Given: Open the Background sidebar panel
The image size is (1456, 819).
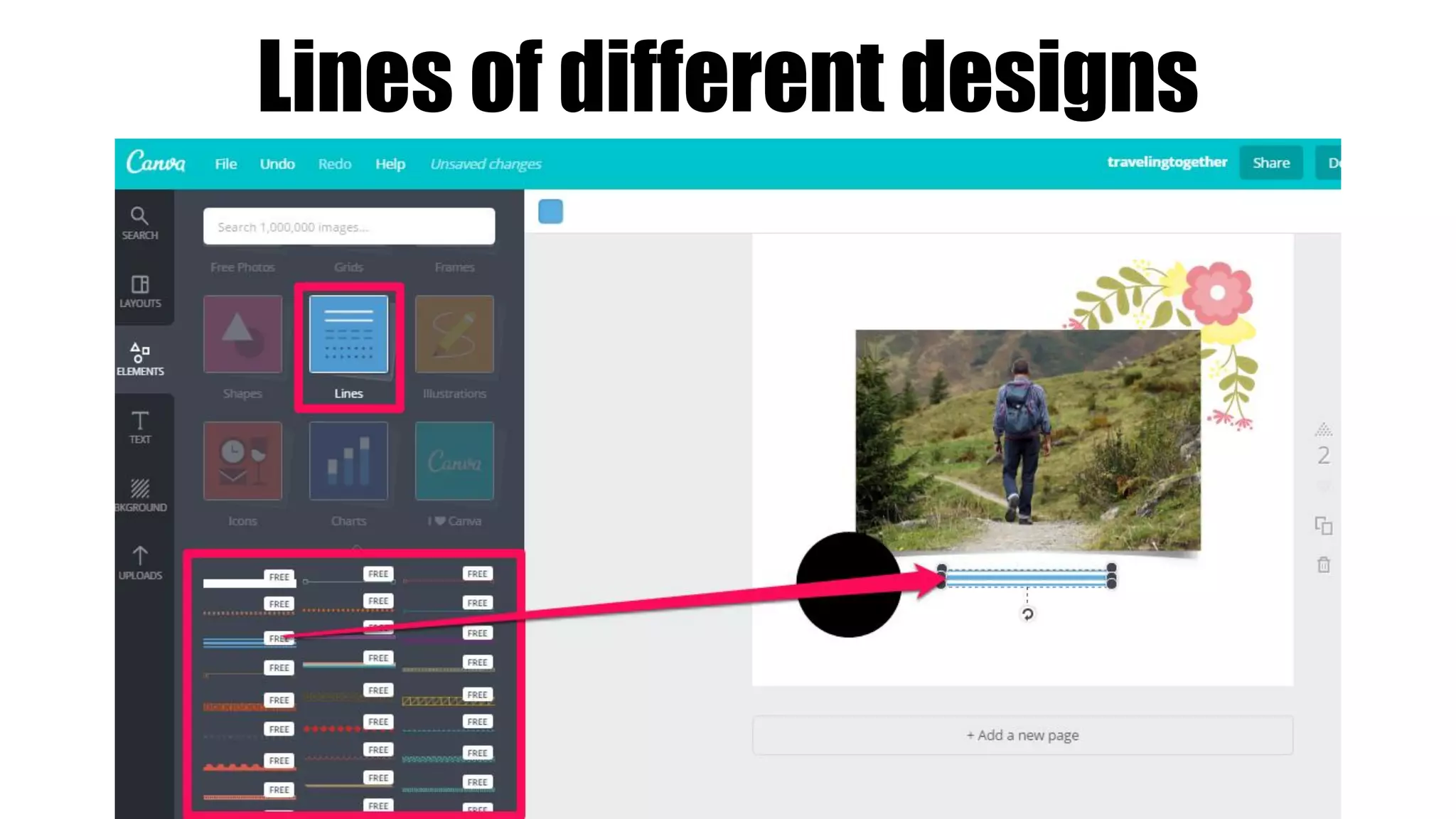Looking at the screenshot, I should pyautogui.click(x=140, y=496).
